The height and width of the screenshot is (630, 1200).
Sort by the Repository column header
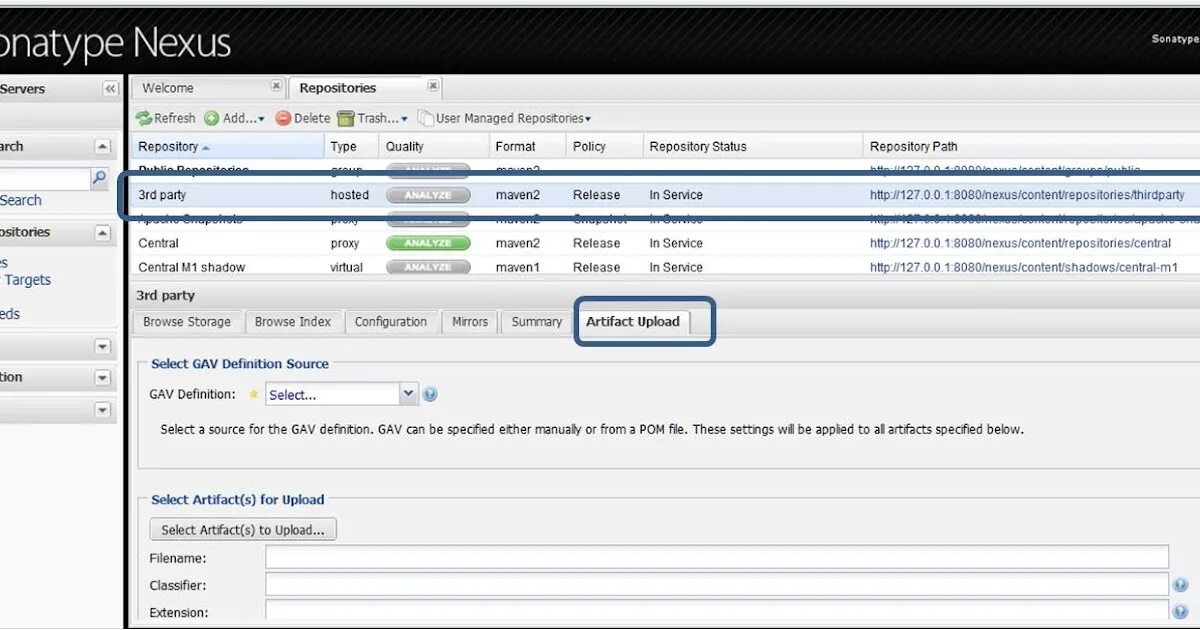[x=227, y=146]
